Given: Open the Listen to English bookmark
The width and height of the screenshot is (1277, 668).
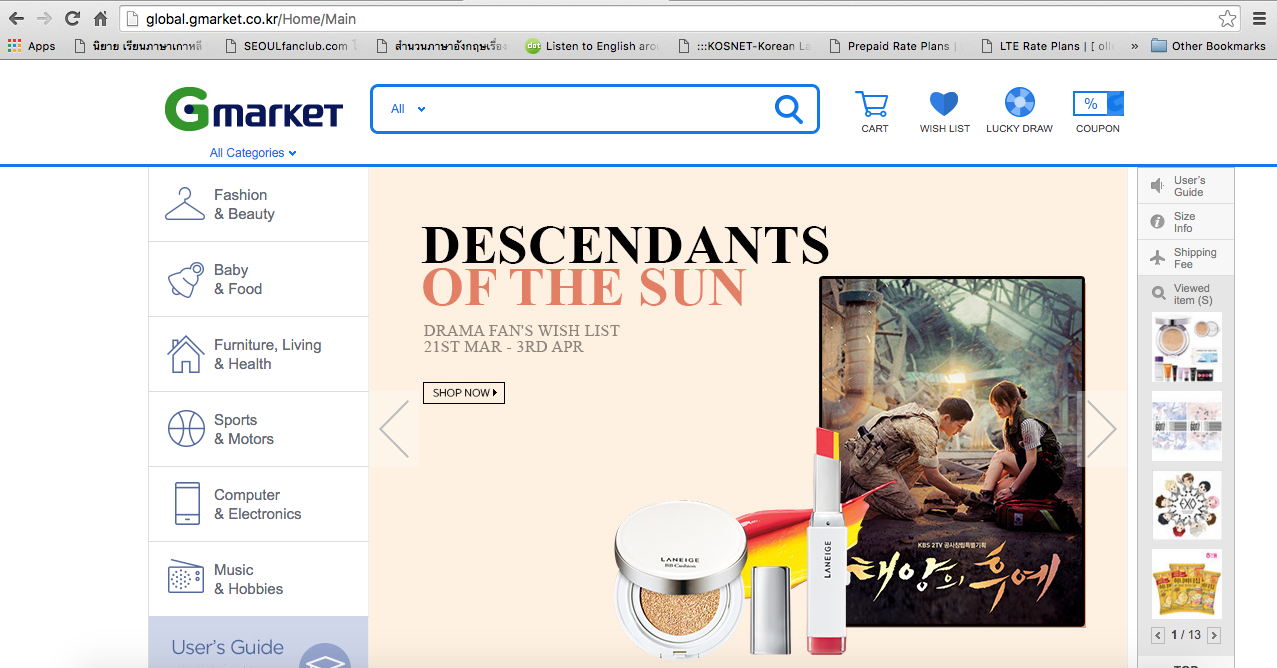Looking at the screenshot, I should pyautogui.click(x=592, y=46).
